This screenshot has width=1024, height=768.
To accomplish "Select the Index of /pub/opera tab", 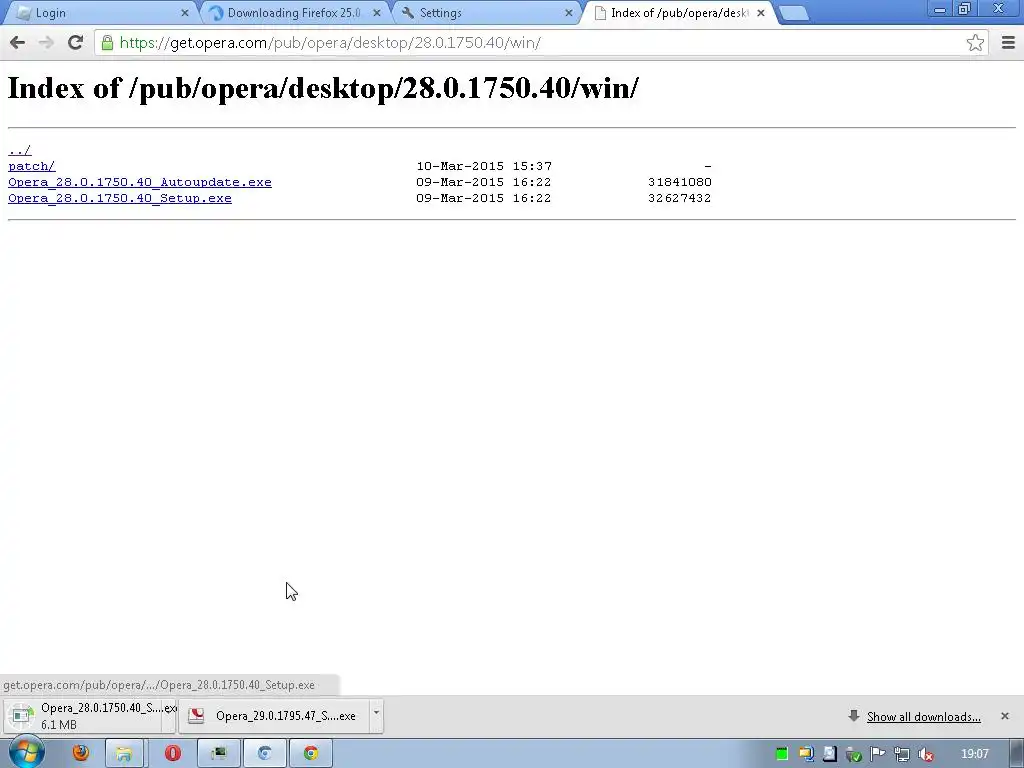I will click(677, 13).
